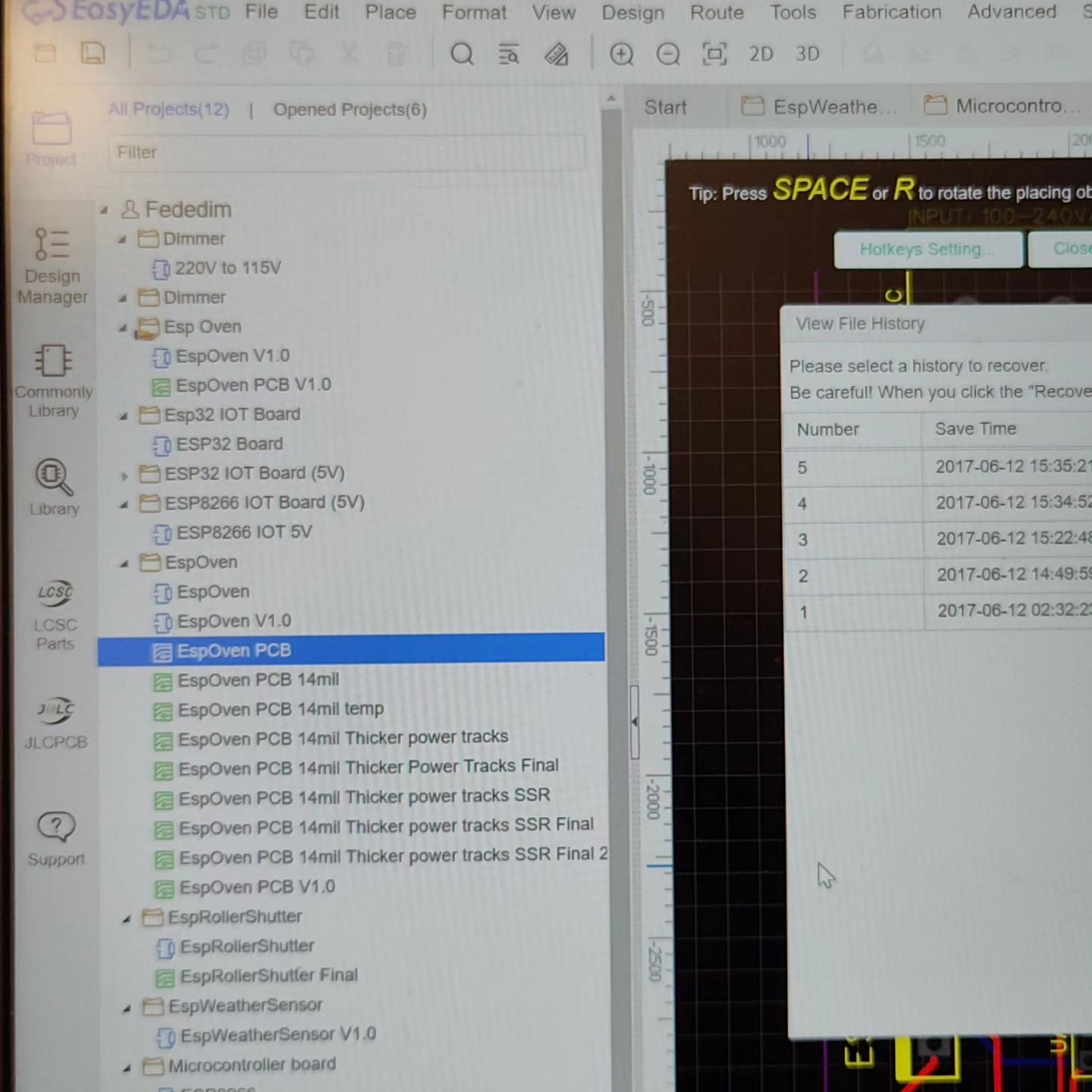Screen dimensions: 1092x1092
Task: Open the Find Similar Objects toolbar icon
Action: pos(509,55)
